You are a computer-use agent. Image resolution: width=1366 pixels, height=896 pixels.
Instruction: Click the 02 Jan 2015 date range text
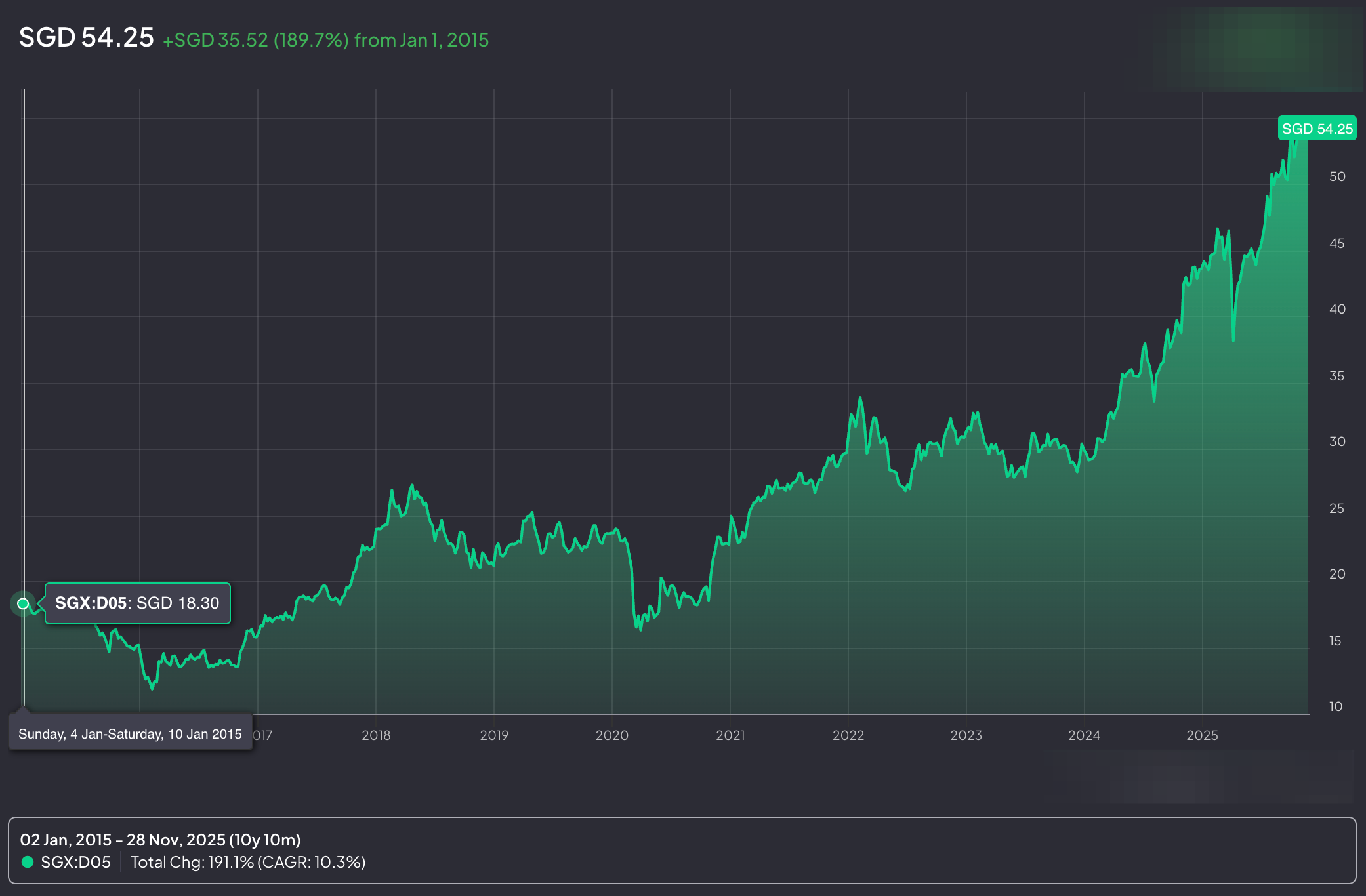click(x=160, y=840)
